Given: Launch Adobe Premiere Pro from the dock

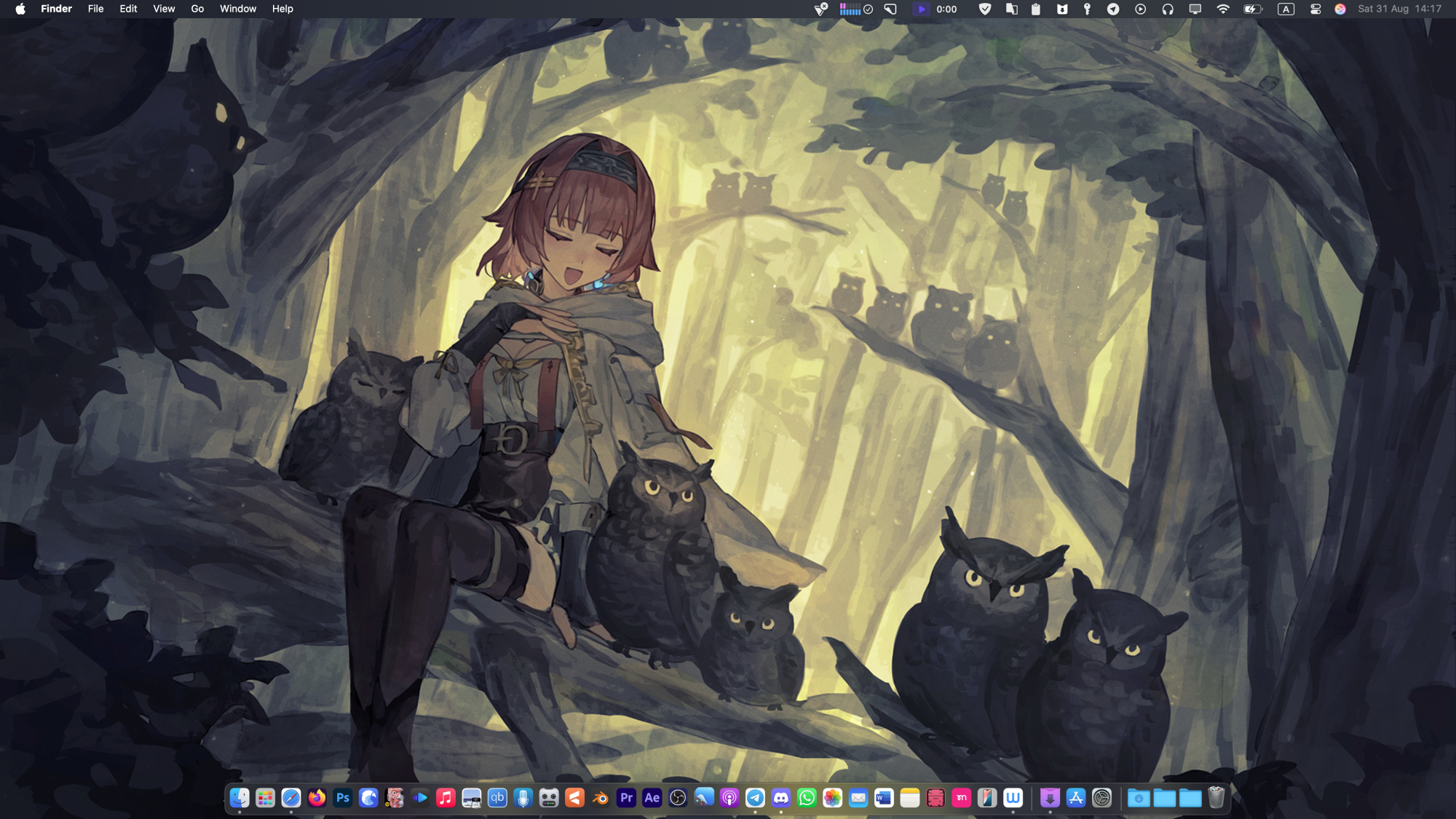Looking at the screenshot, I should pyautogui.click(x=626, y=798).
